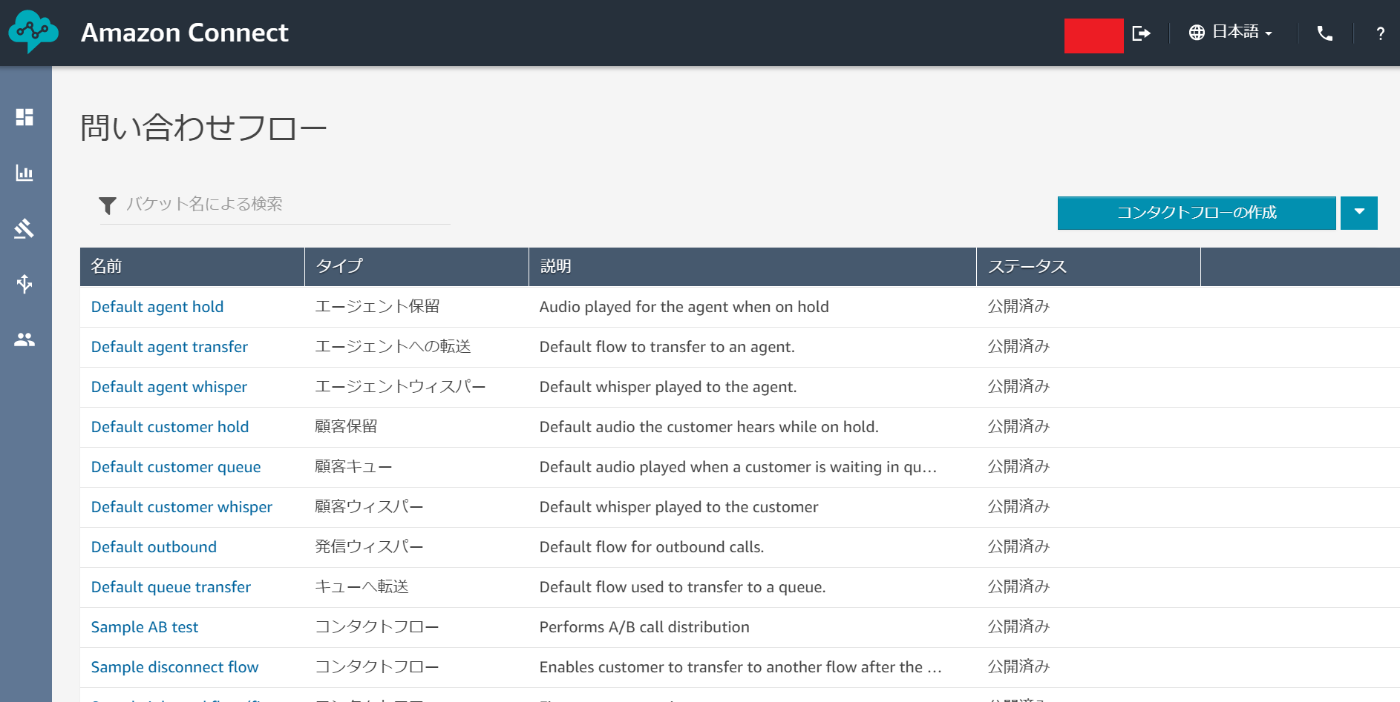Image resolution: width=1400 pixels, height=702 pixels.
Task: Open the Metrics bar chart sidebar icon
Action: click(x=25, y=173)
